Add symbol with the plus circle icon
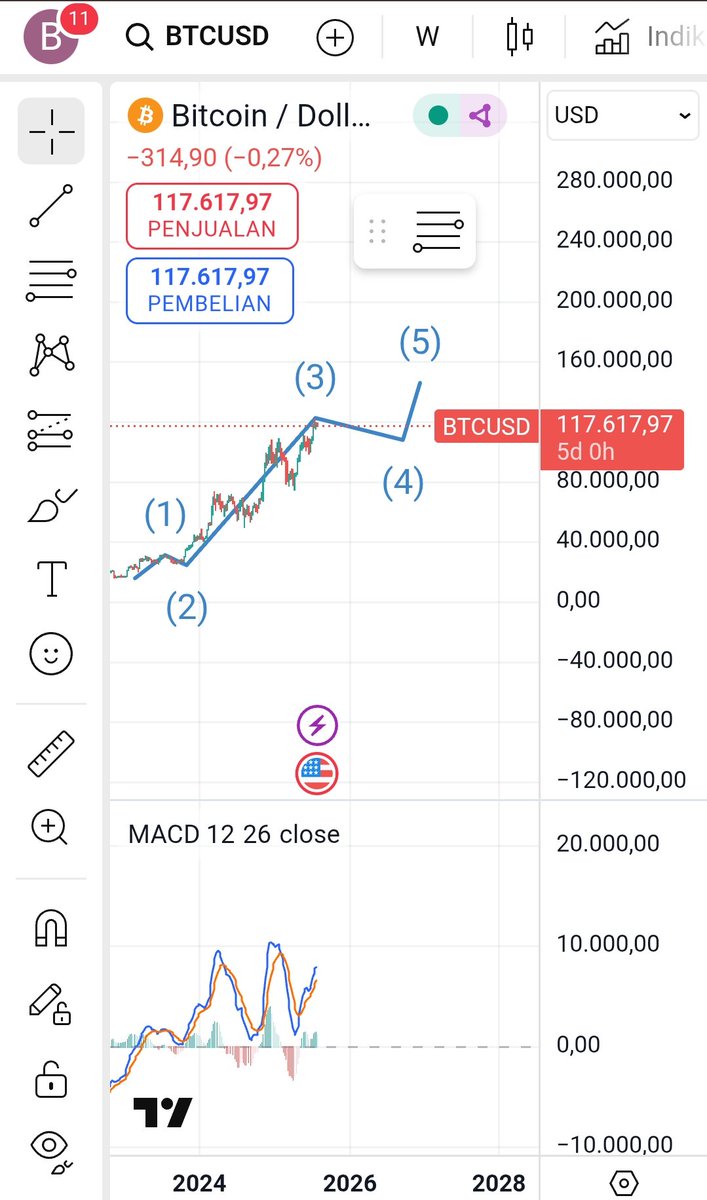The image size is (707, 1200). (335, 38)
